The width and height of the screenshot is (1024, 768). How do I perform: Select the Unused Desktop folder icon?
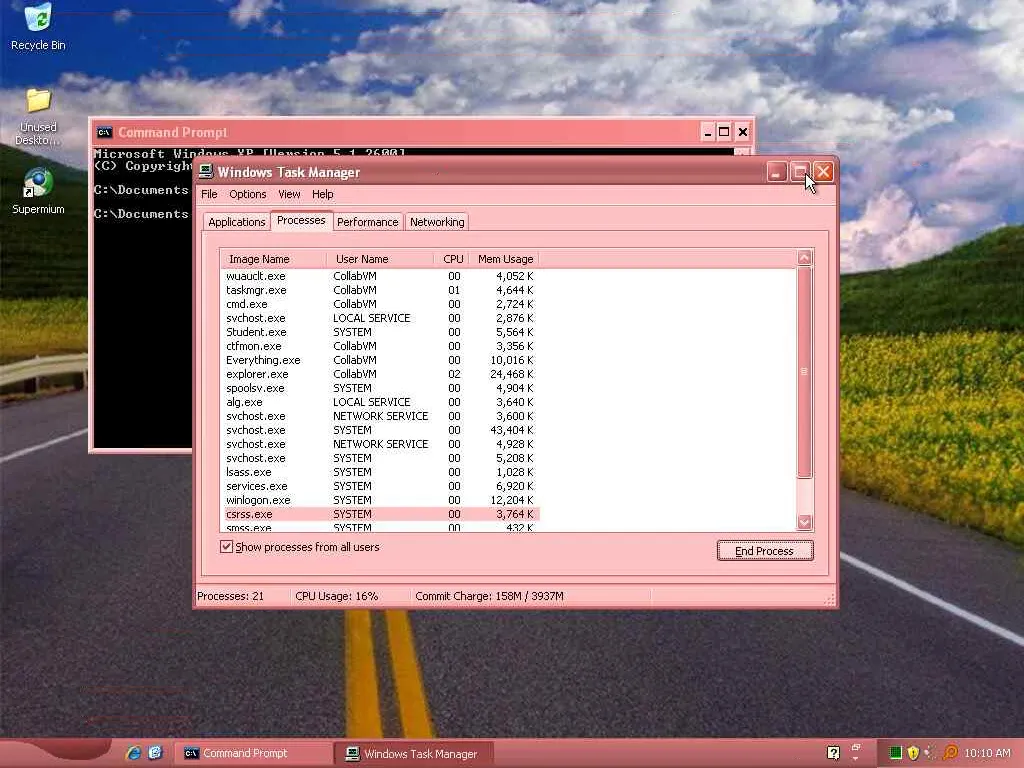pos(38,116)
